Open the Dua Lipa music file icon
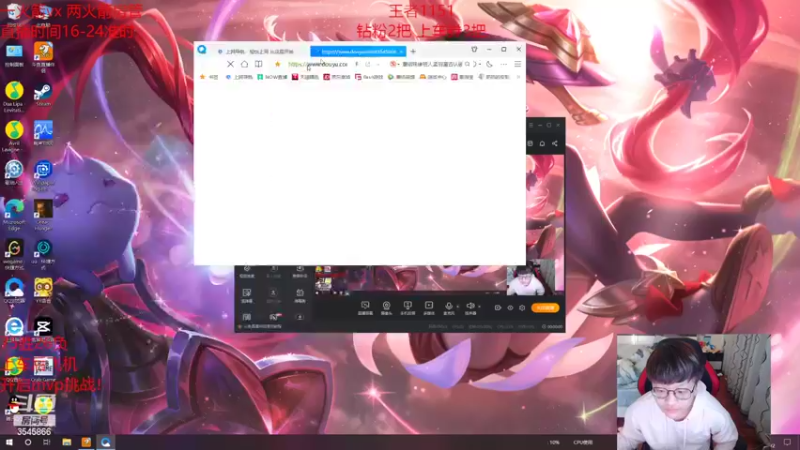800x450 pixels. [x=14, y=96]
